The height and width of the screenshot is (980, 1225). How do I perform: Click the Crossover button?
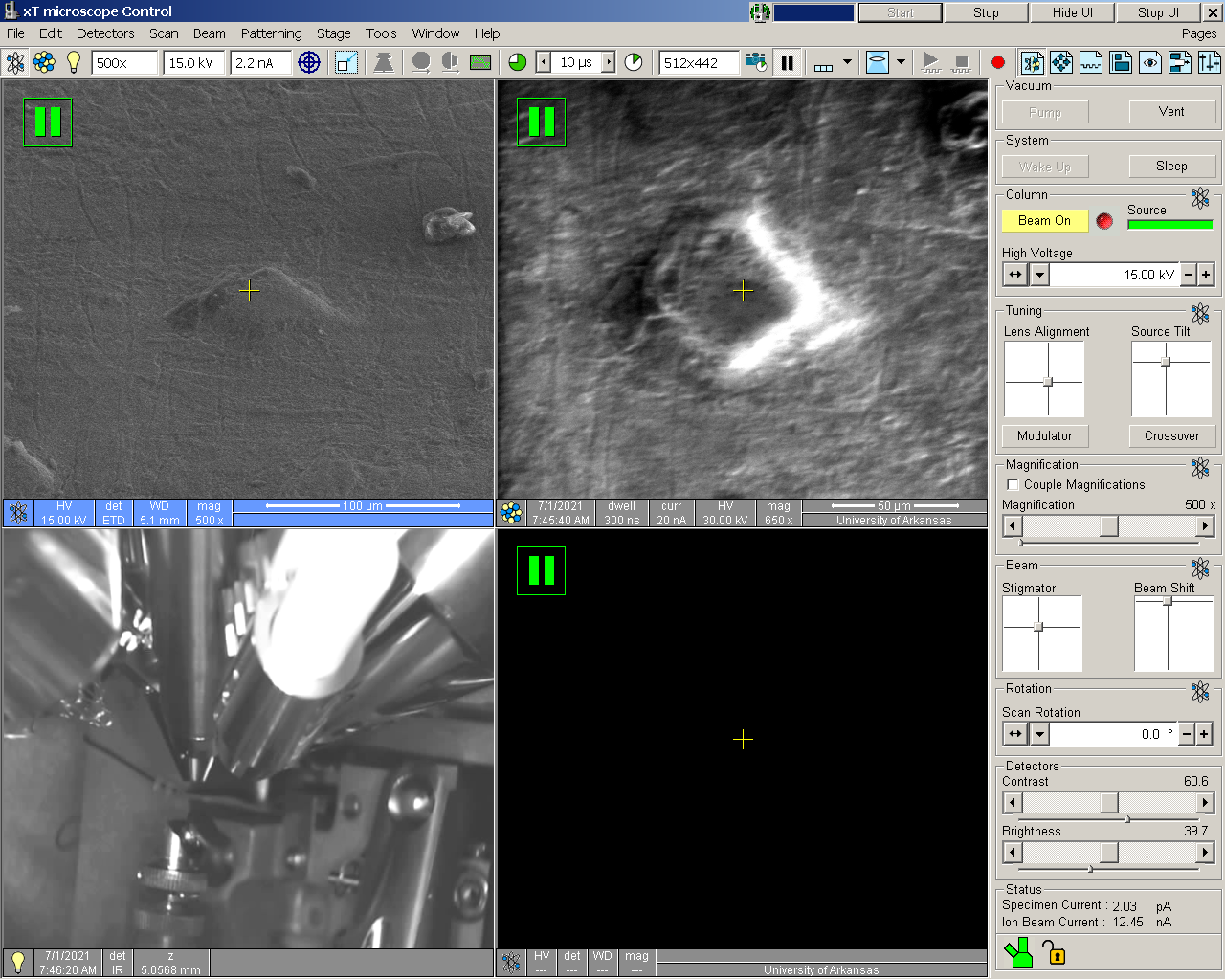click(1171, 436)
